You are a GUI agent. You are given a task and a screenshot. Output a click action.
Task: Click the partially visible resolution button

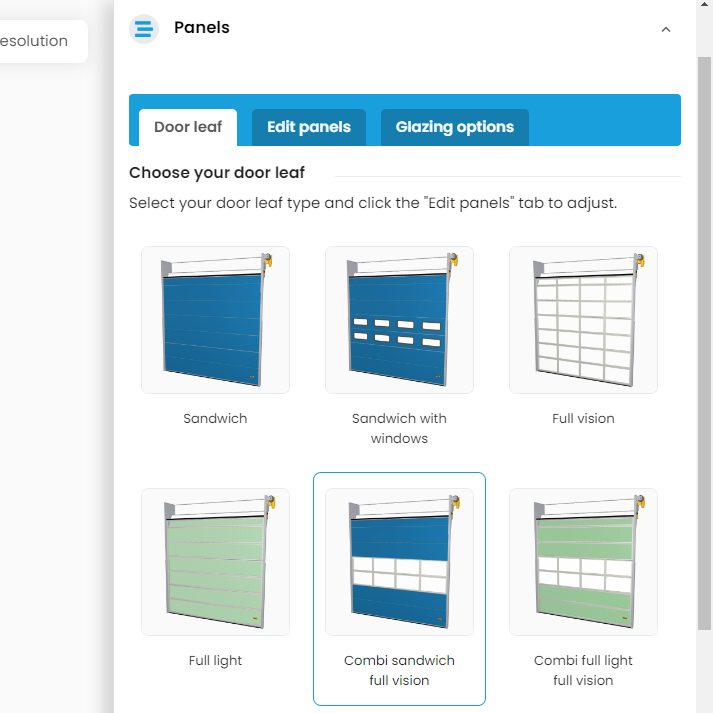click(40, 41)
